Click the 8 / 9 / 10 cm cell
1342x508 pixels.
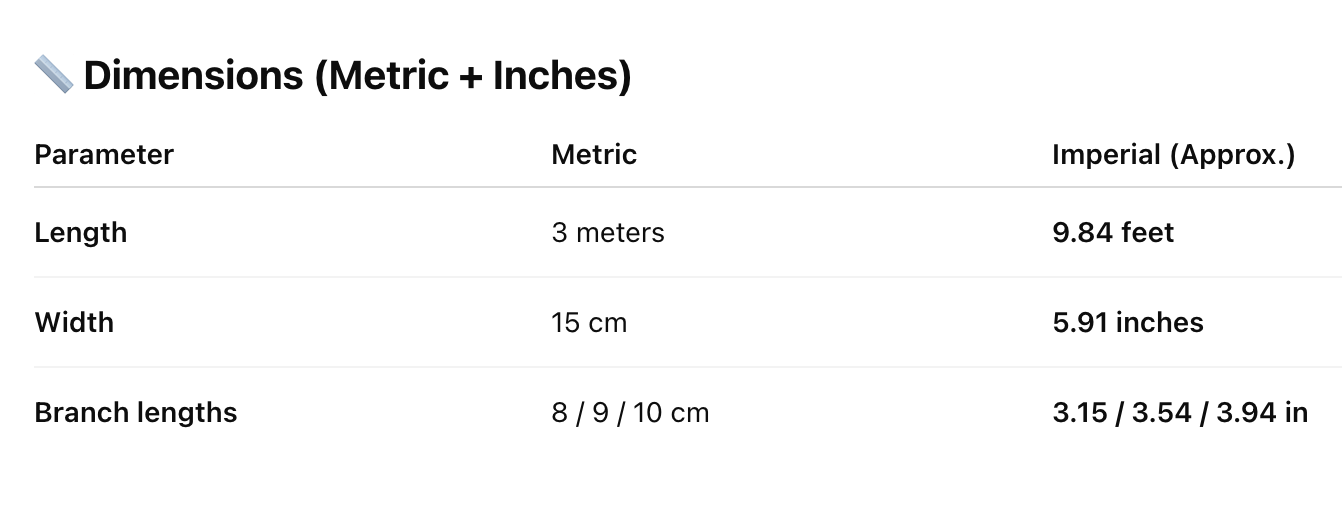[x=630, y=412]
